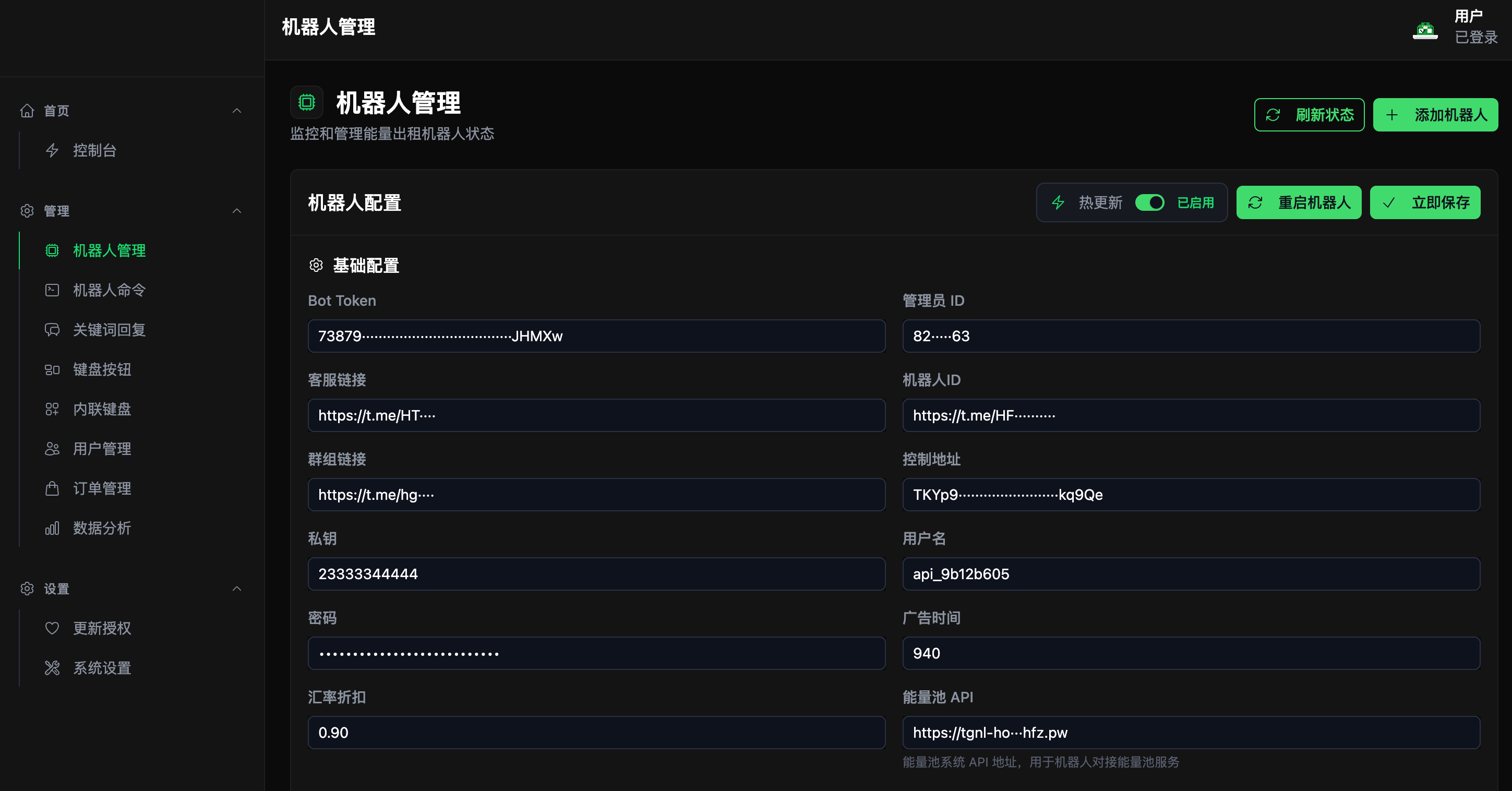This screenshot has height=791, width=1512.
Task: Click the heart icon for 更新授权
Action: point(52,628)
